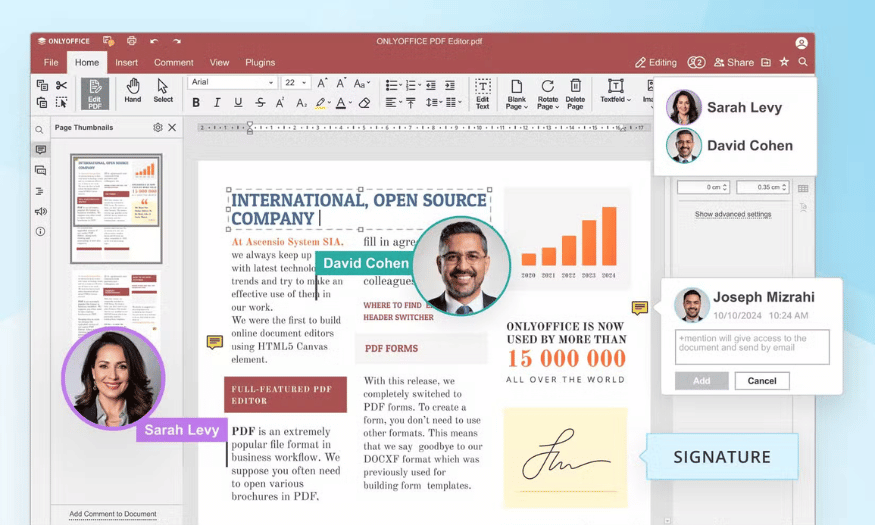The height and width of the screenshot is (525, 875).
Task: Toggle Bold formatting
Action: (x=196, y=103)
